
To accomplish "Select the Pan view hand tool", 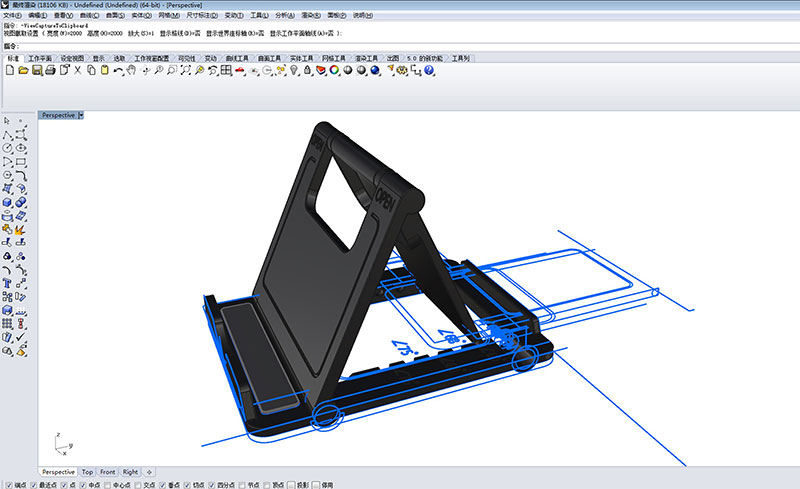I will click(132, 71).
